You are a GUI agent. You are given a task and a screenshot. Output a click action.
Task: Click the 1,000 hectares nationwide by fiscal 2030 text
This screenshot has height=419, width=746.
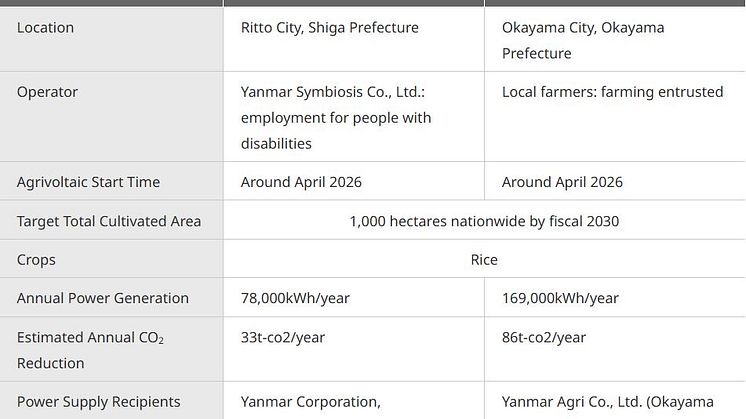[x=484, y=221]
